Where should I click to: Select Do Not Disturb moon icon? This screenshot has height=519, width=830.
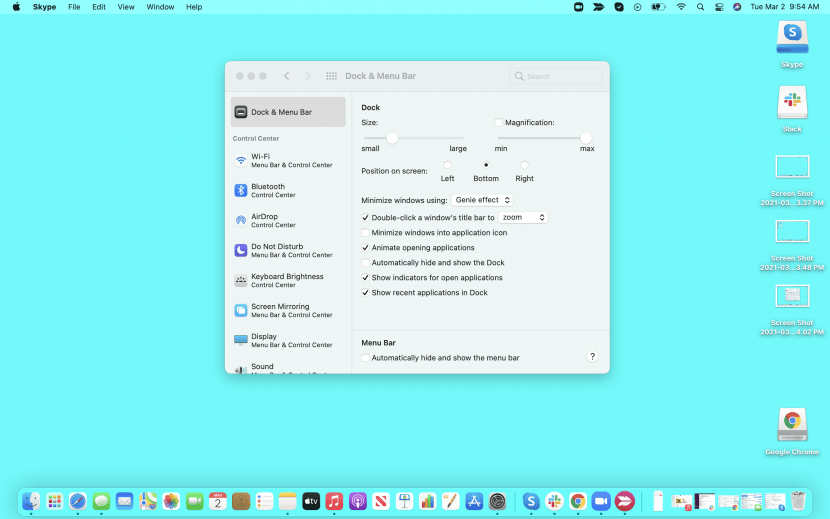pyautogui.click(x=241, y=250)
